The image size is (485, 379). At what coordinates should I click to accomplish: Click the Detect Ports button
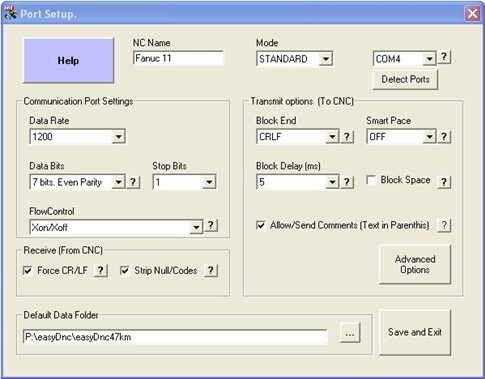[x=405, y=79]
